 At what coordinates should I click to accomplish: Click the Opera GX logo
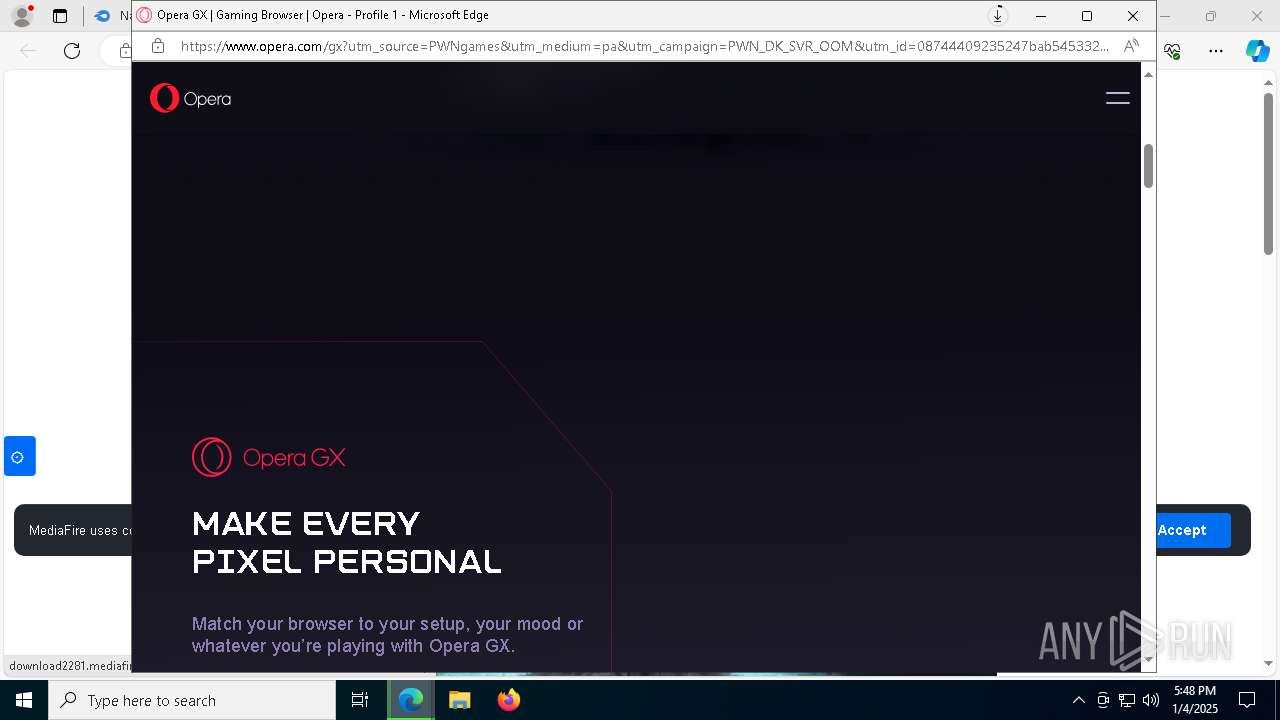[x=269, y=458]
